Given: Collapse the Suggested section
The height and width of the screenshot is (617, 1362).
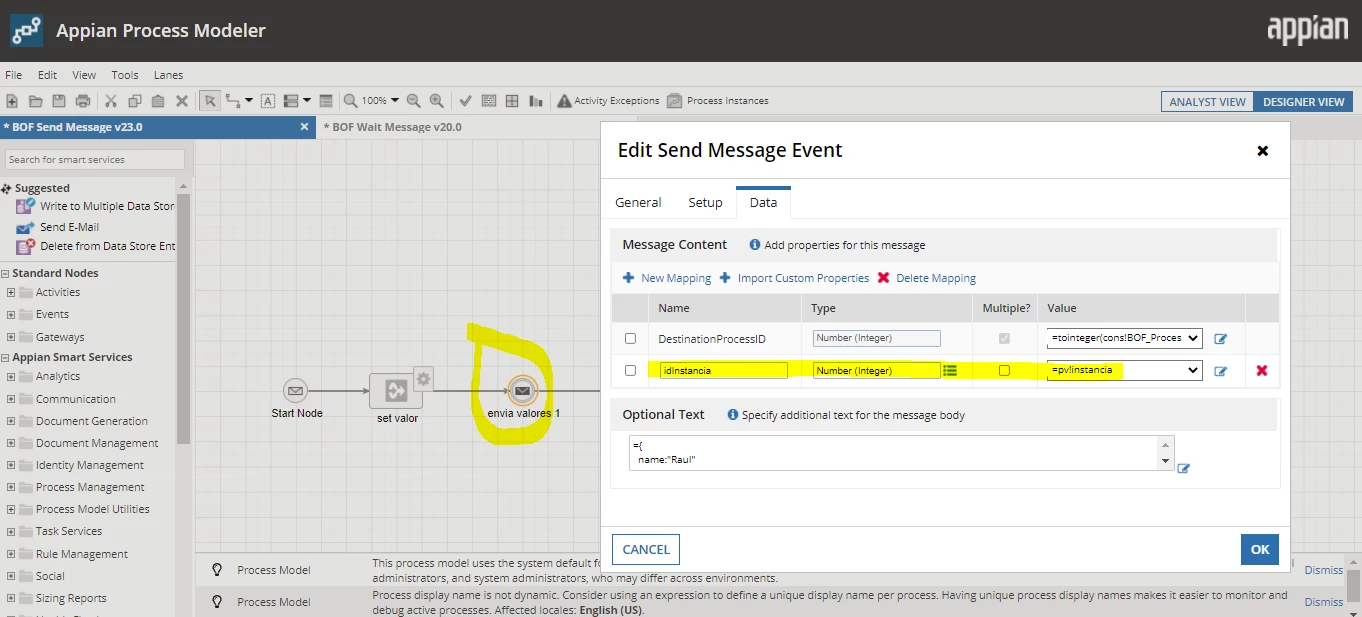Looking at the screenshot, I should 6,188.
